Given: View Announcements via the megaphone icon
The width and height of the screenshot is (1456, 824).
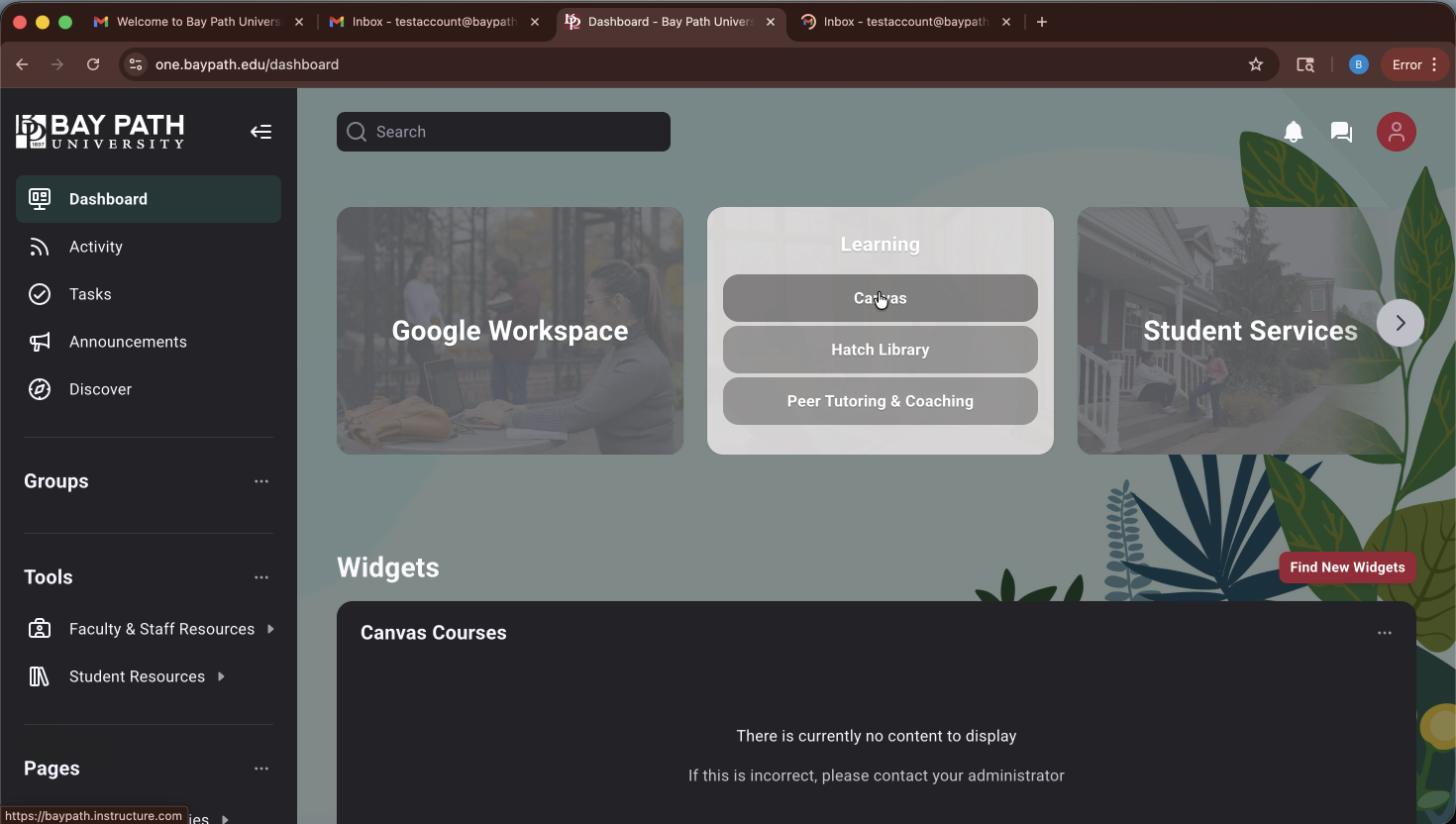Looking at the screenshot, I should coord(40,342).
